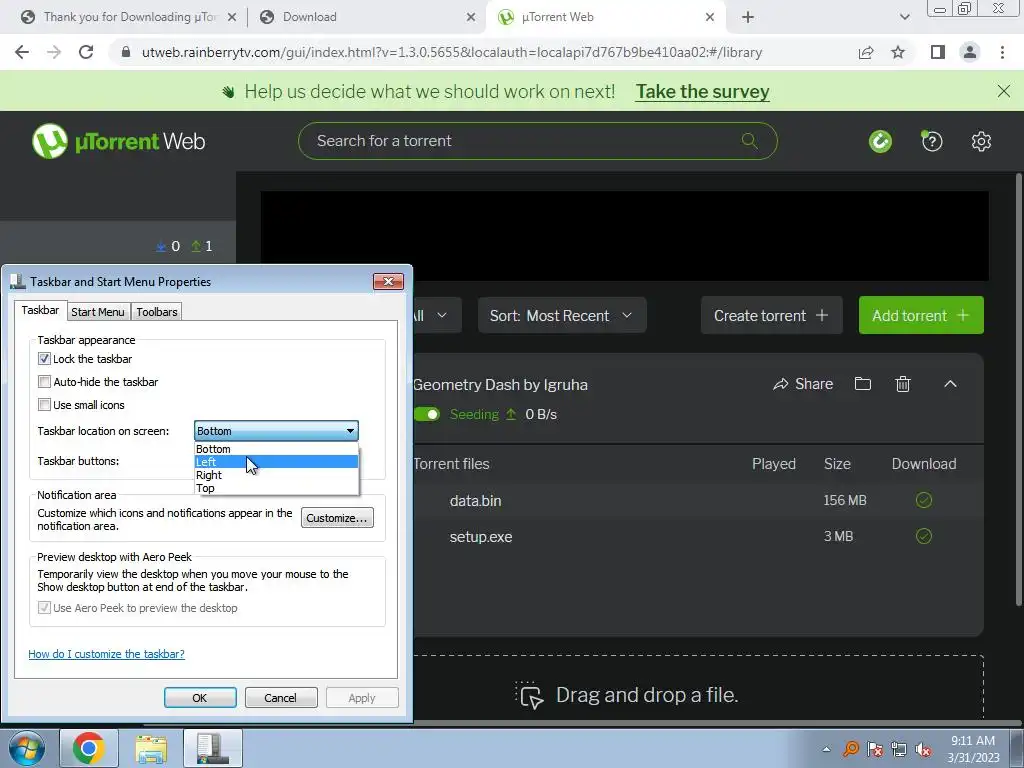Click Action Center flag tray icon
The height and width of the screenshot is (768, 1024).
point(875,749)
